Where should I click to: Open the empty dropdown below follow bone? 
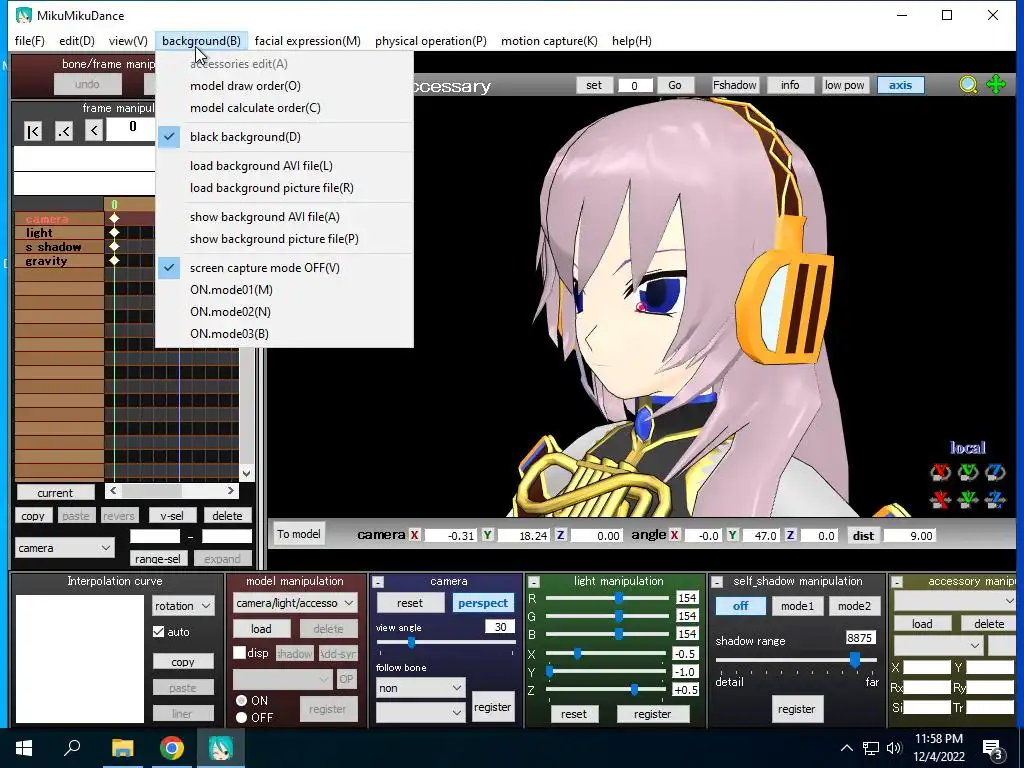click(421, 712)
